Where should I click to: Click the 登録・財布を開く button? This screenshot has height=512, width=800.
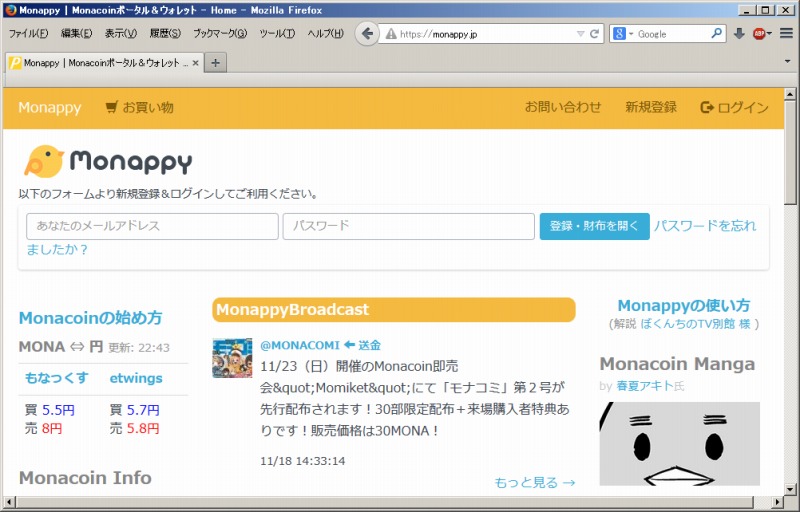click(x=594, y=226)
